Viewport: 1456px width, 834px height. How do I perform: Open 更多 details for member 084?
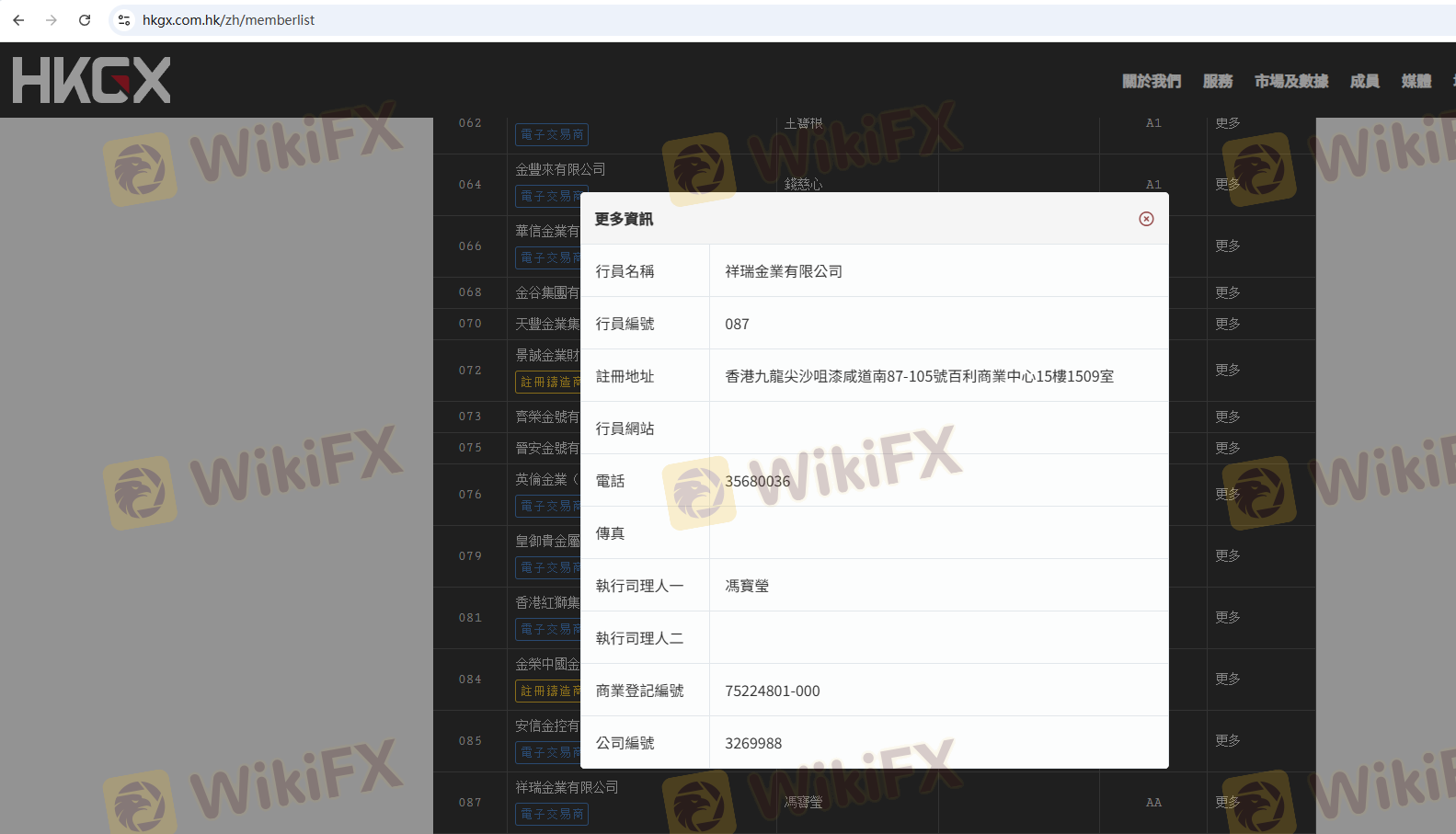pyautogui.click(x=1227, y=679)
